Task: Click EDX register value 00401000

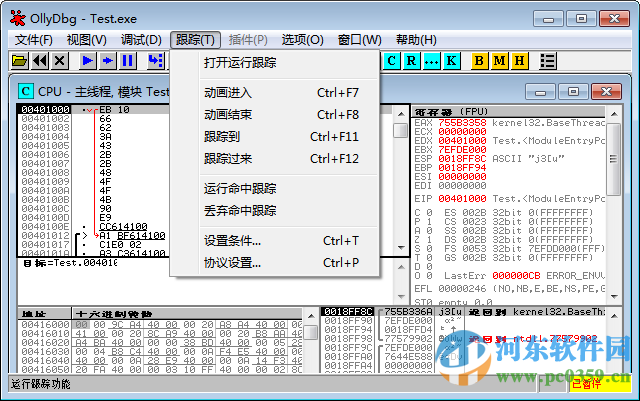Action: point(462,141)
